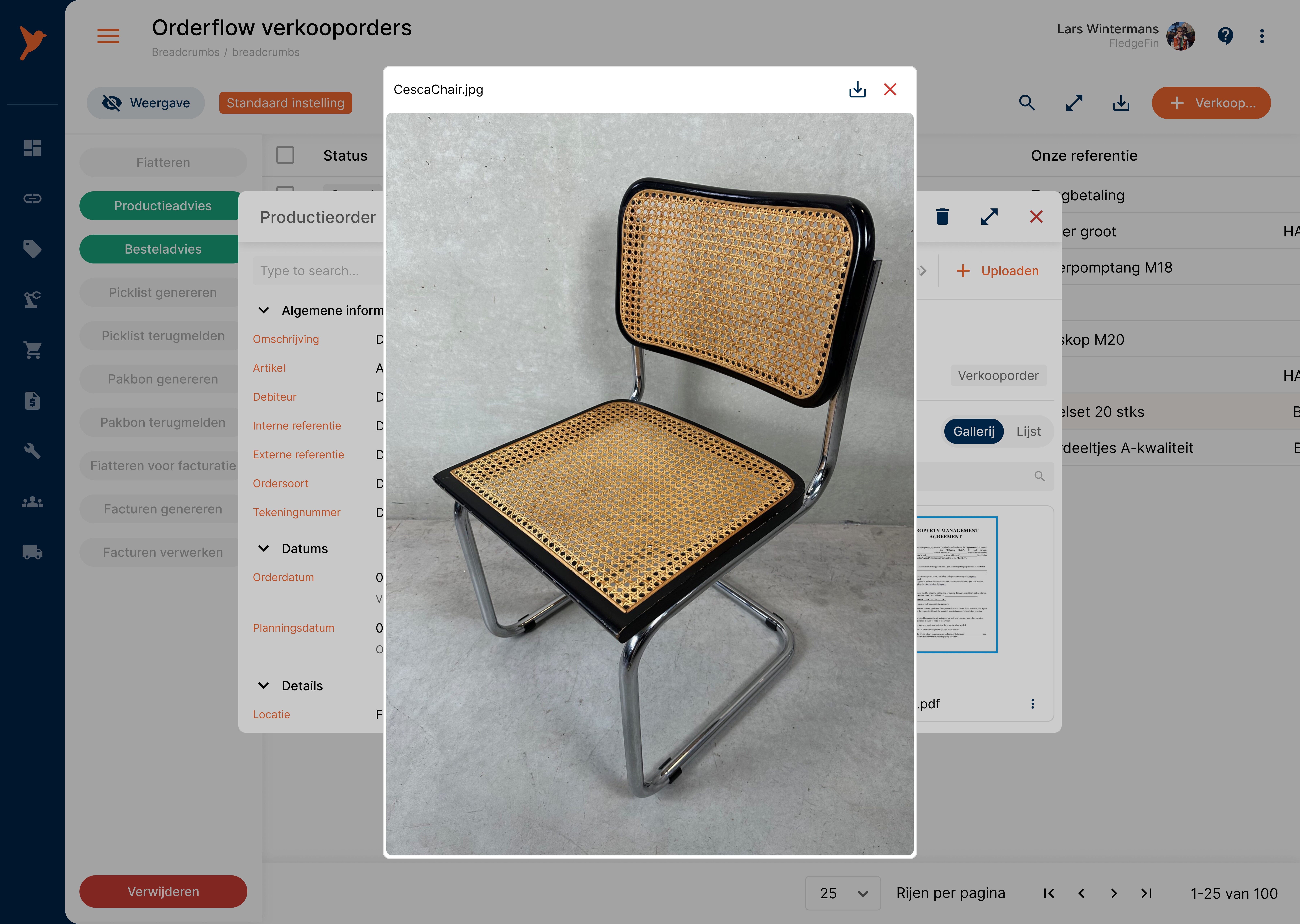The image size is (1300, 924).
Task: Click the search magnifier in toolbar
Action: [1027, 103]
